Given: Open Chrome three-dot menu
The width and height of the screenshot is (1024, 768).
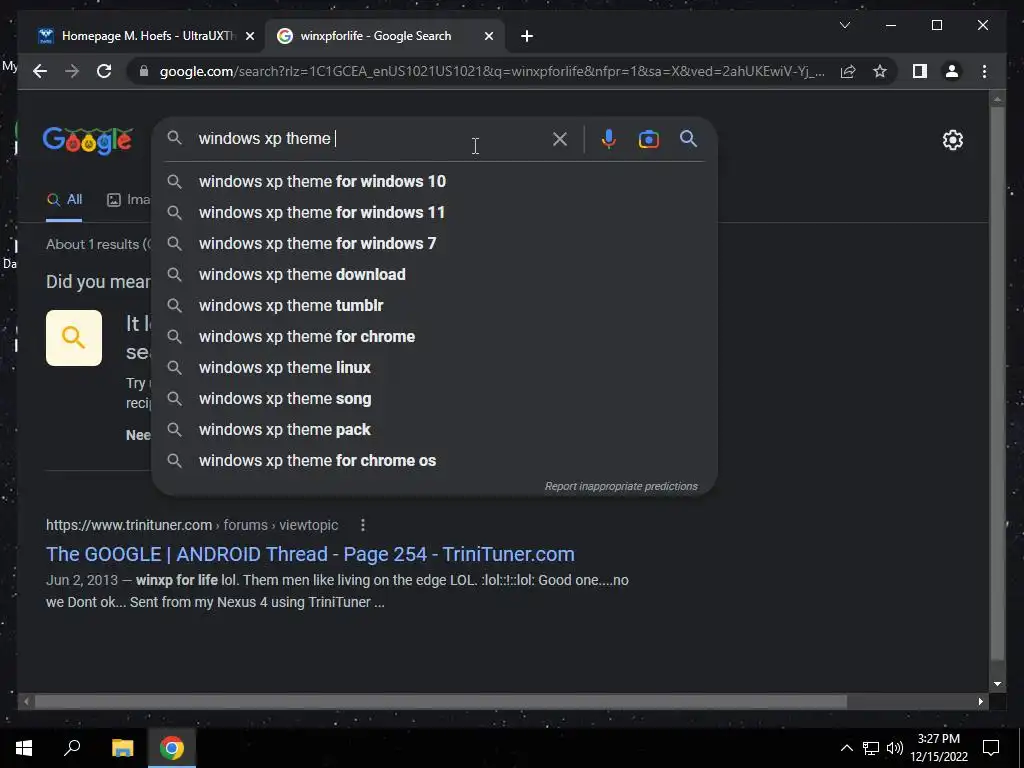Looking at the screenshot, I should pos(984,71).
